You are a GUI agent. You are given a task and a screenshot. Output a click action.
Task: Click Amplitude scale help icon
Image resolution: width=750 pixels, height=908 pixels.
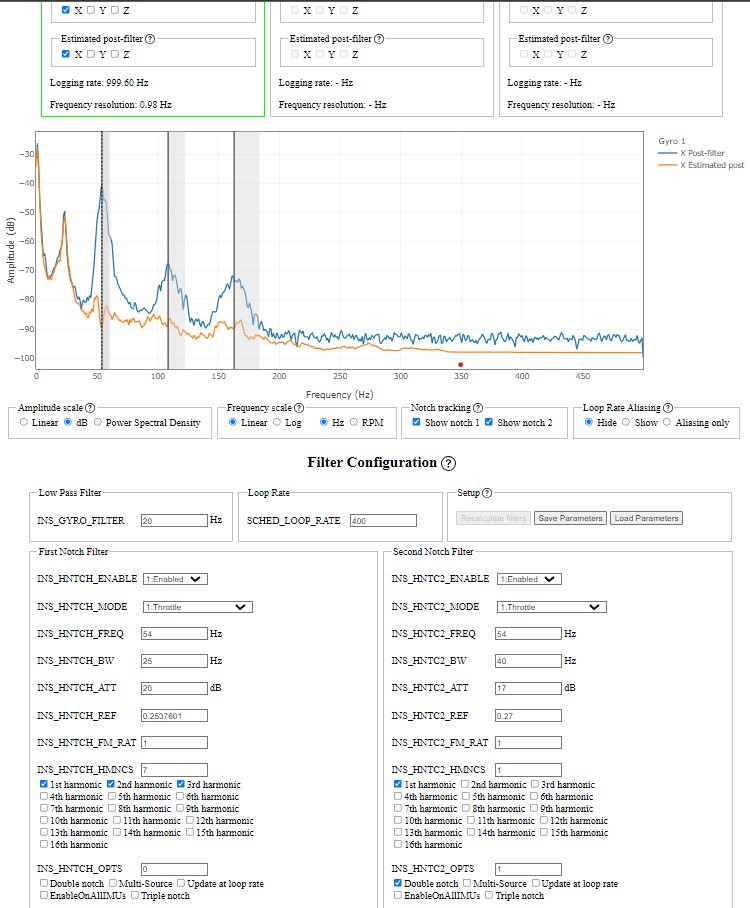[90, 408]
